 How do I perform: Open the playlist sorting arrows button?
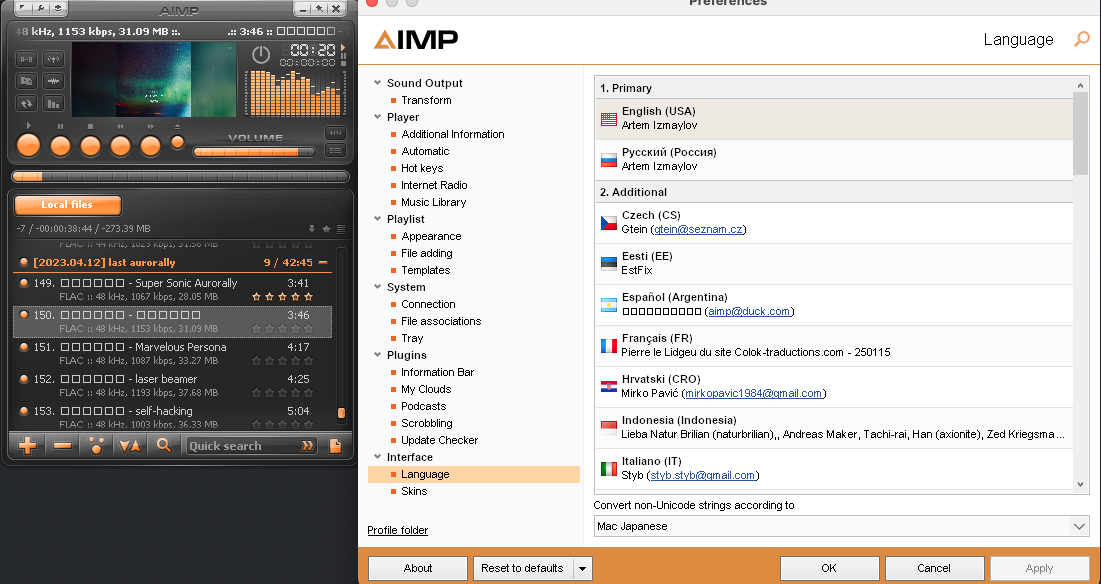(130, 446)
